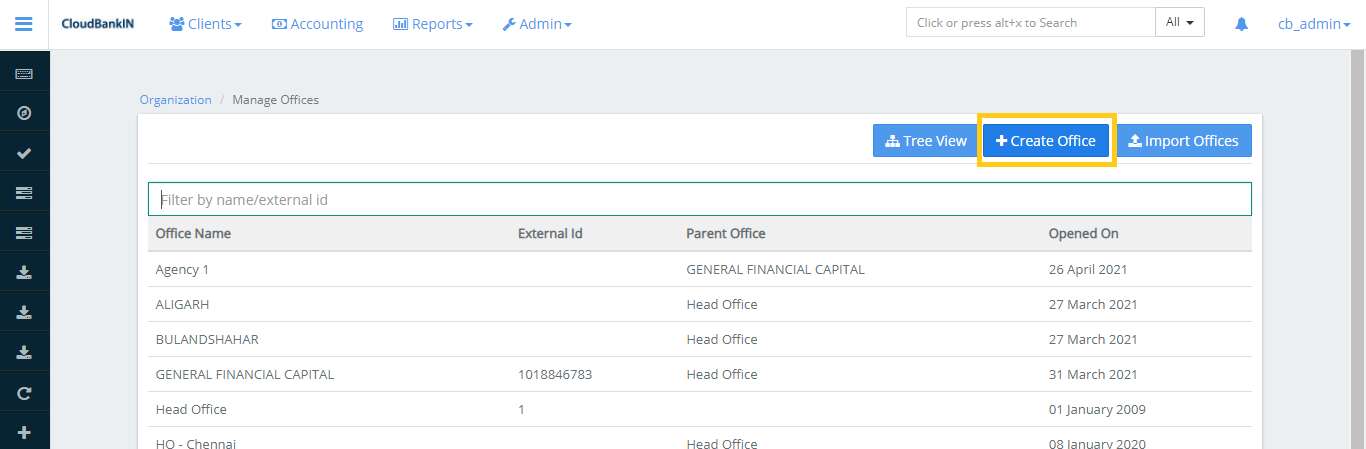
Task: Expand the Reports dropdown menu
Action: coord(432,24)
